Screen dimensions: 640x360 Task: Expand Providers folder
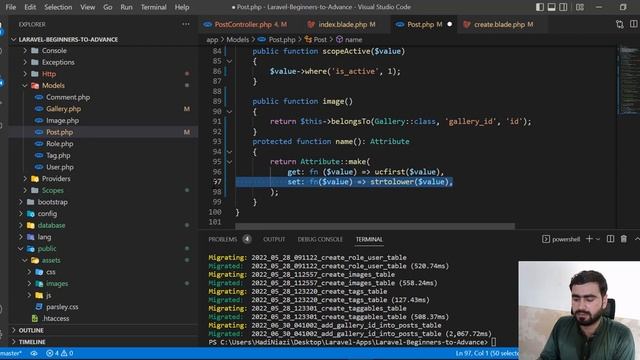(x=56, y=179)
